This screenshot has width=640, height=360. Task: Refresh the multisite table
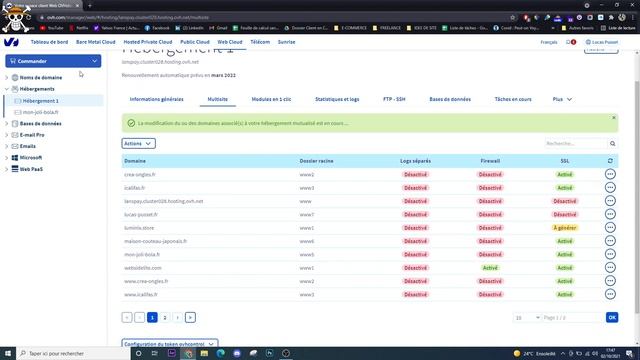point(610,161)
